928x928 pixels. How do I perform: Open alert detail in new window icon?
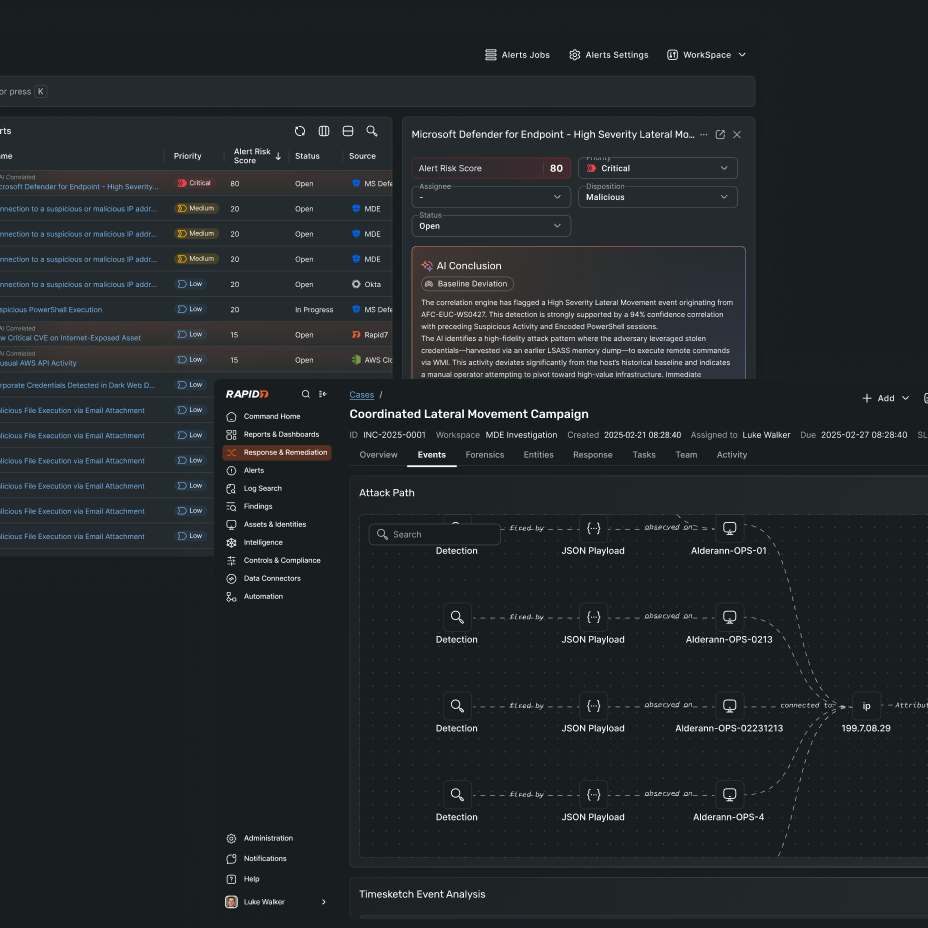(720, 134)
